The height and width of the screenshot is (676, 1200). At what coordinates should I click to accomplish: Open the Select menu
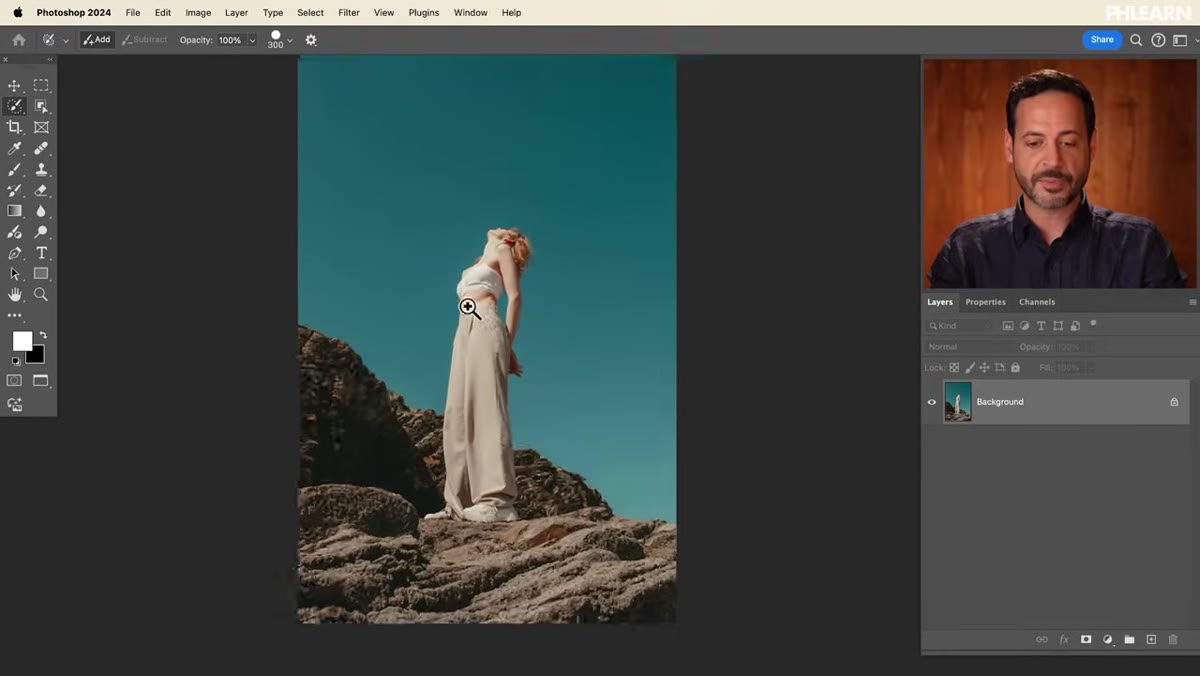point(310,13)
